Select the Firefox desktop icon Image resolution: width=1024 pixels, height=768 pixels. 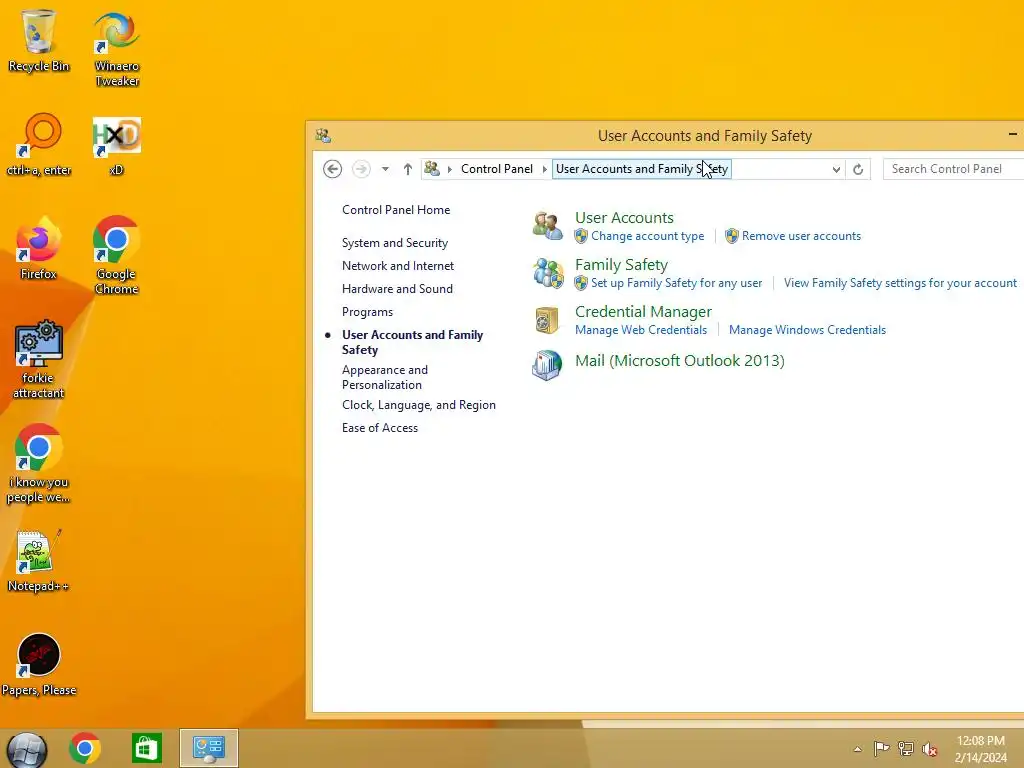(x=39, y=248)
